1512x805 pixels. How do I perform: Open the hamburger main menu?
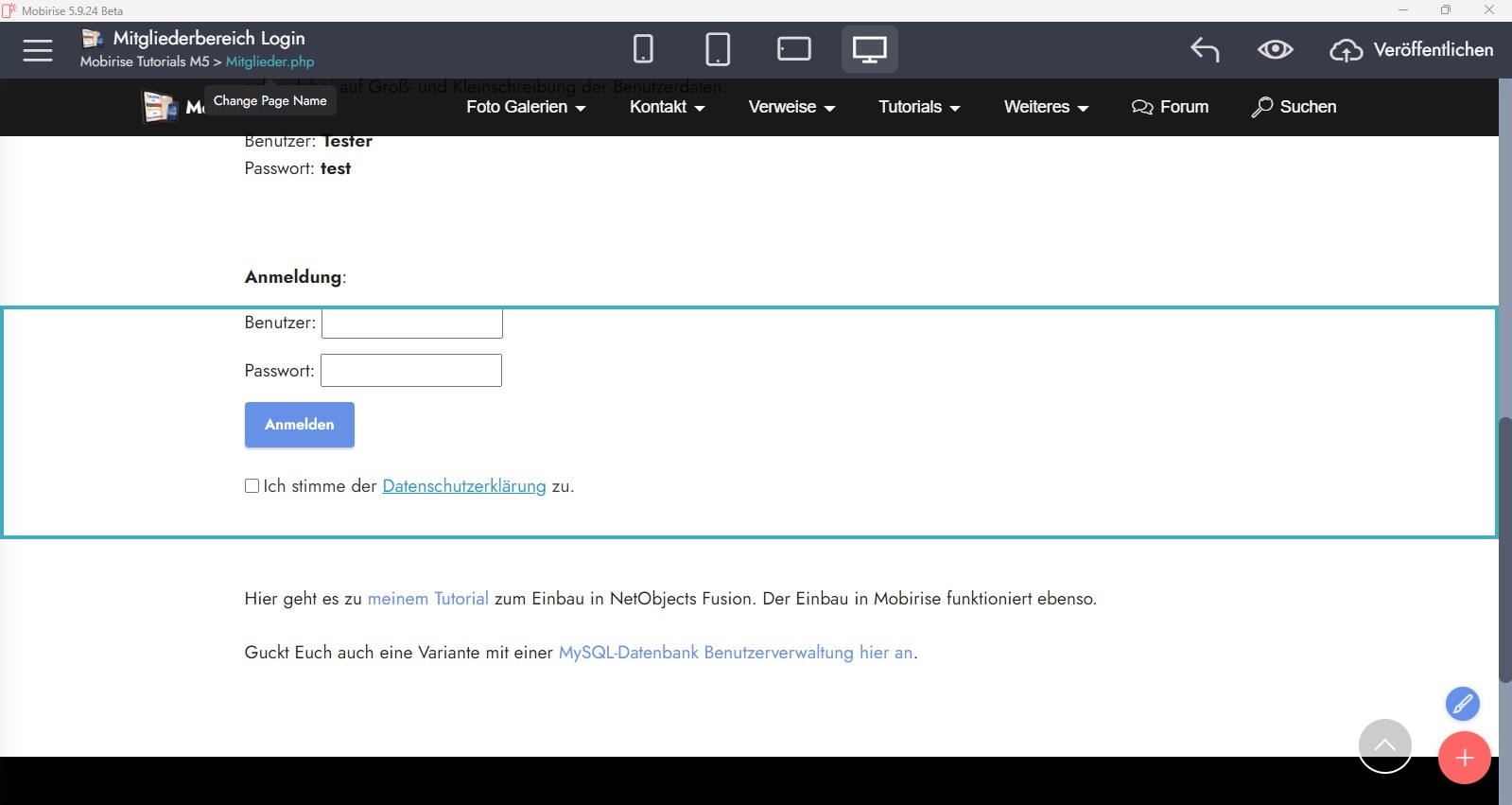(x=38, y=50)
